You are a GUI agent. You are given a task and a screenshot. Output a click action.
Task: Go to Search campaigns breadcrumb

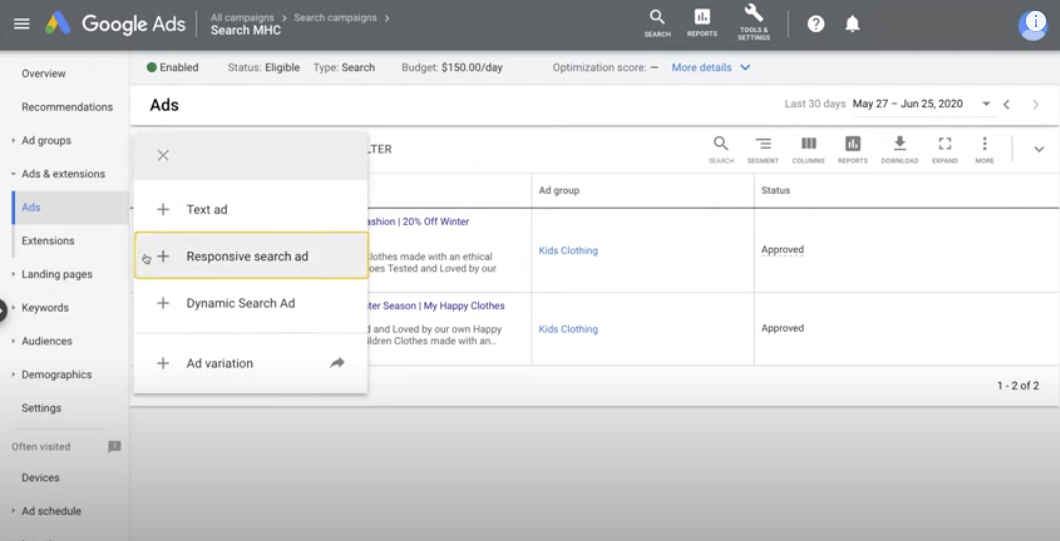pyautogui.click(x=335, y=18)
